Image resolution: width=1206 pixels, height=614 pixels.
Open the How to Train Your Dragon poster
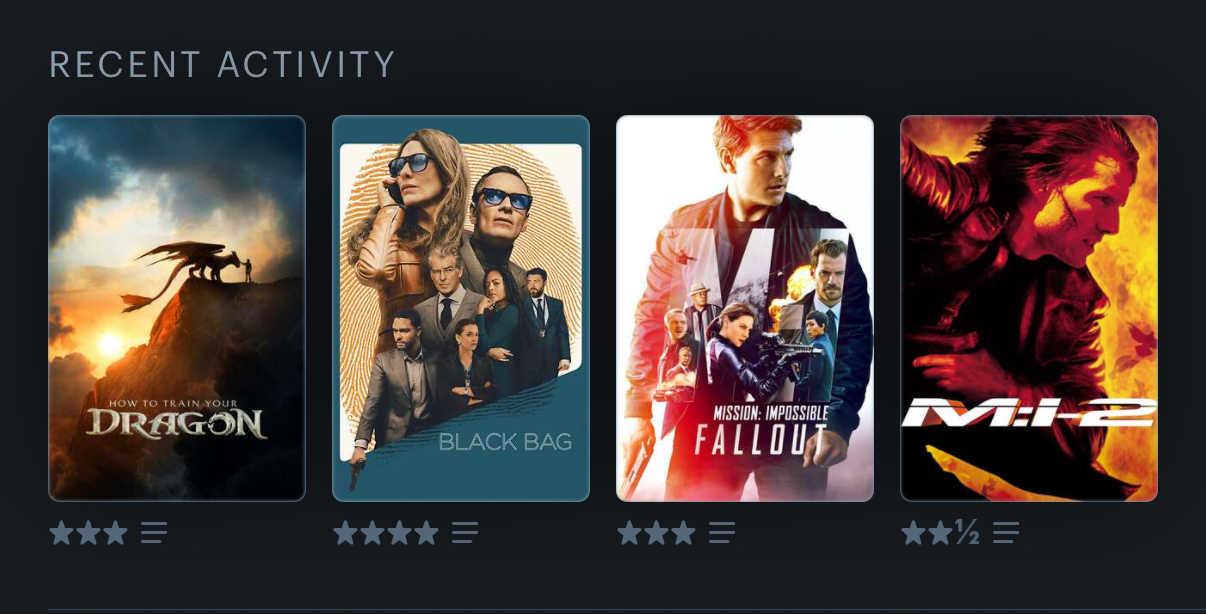coord(177,308)
